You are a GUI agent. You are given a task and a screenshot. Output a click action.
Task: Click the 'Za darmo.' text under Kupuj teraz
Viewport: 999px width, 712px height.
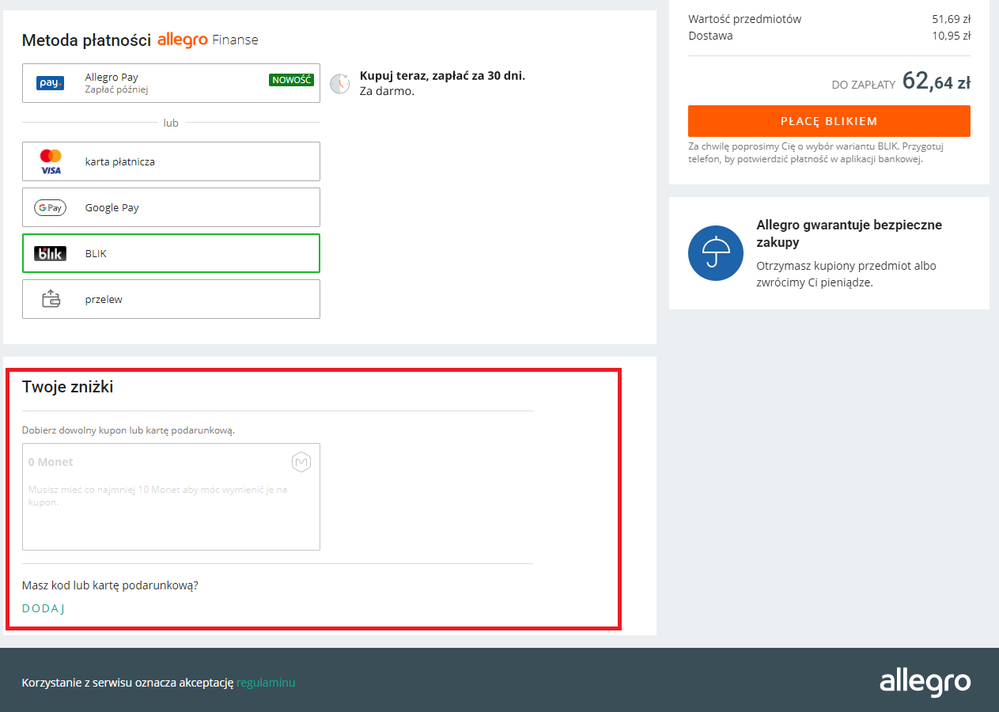point(387,91)
